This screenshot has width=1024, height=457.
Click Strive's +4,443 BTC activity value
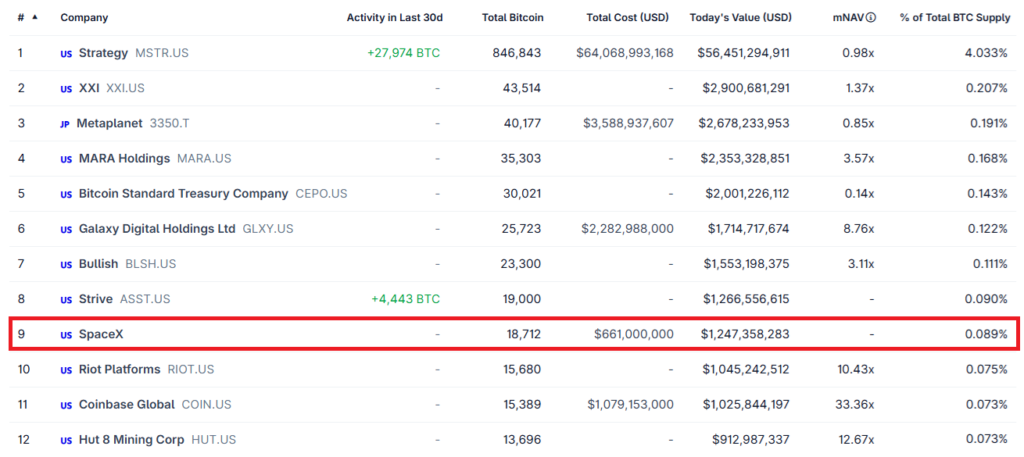(406, 299)
